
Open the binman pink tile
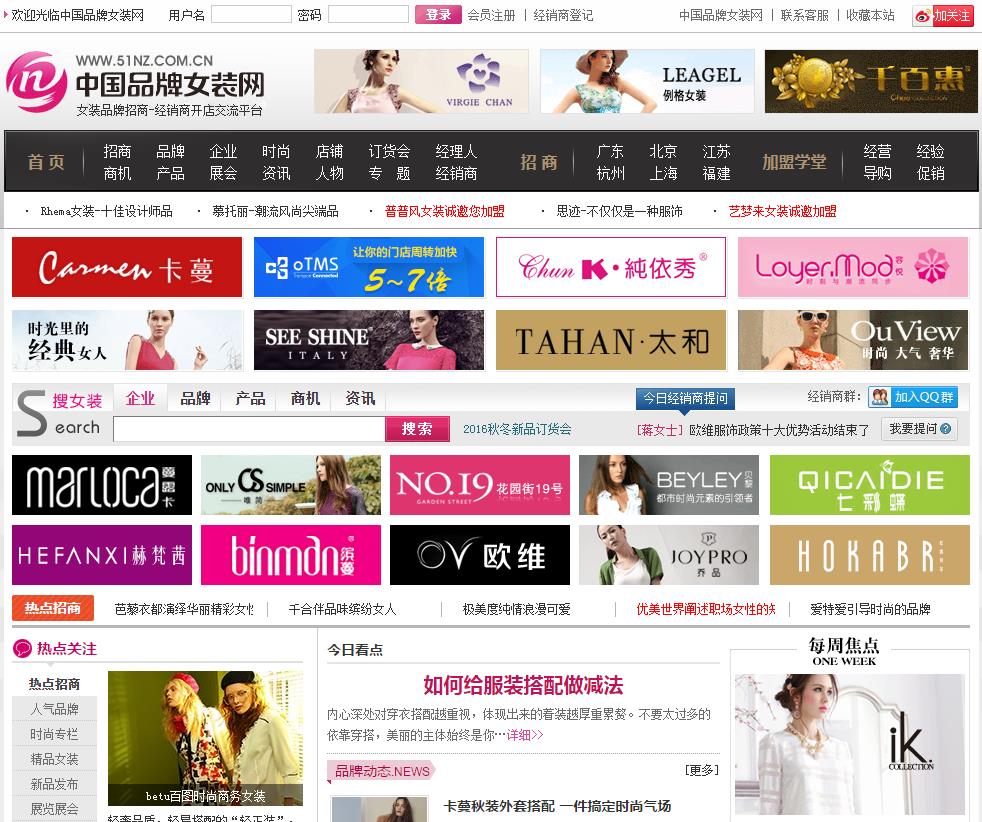291,555
